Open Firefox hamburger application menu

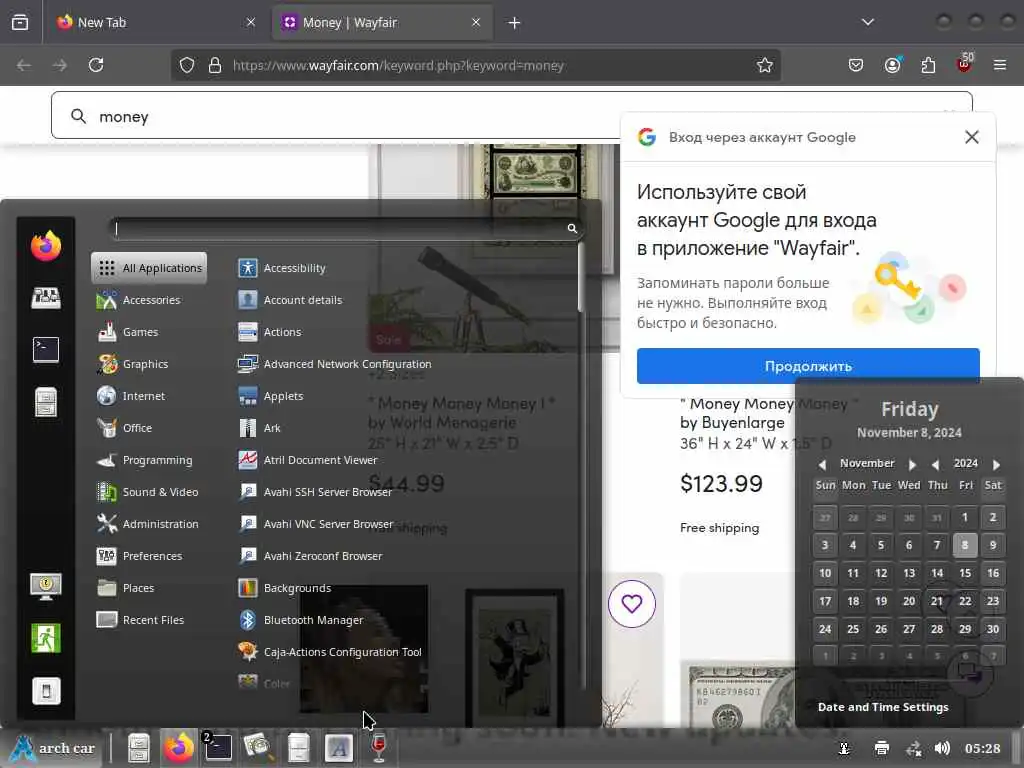(1000, 65)
